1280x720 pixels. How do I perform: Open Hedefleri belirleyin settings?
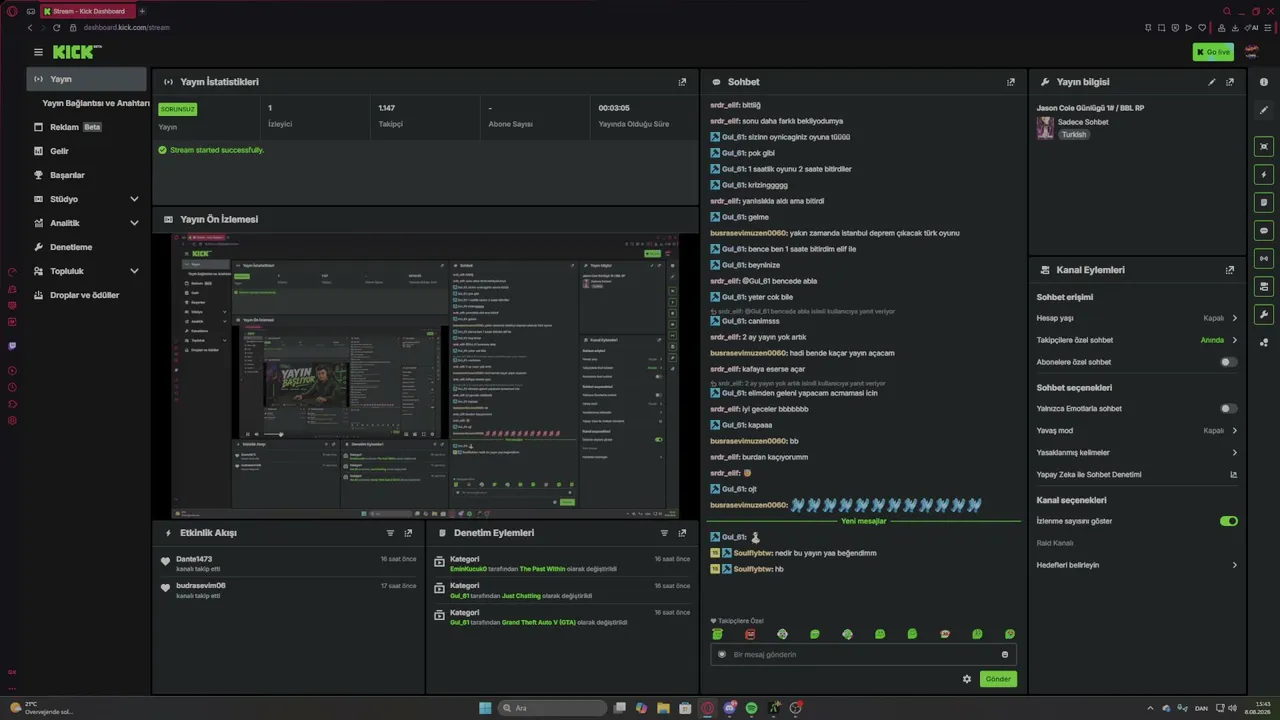(x=1137, y=565)
